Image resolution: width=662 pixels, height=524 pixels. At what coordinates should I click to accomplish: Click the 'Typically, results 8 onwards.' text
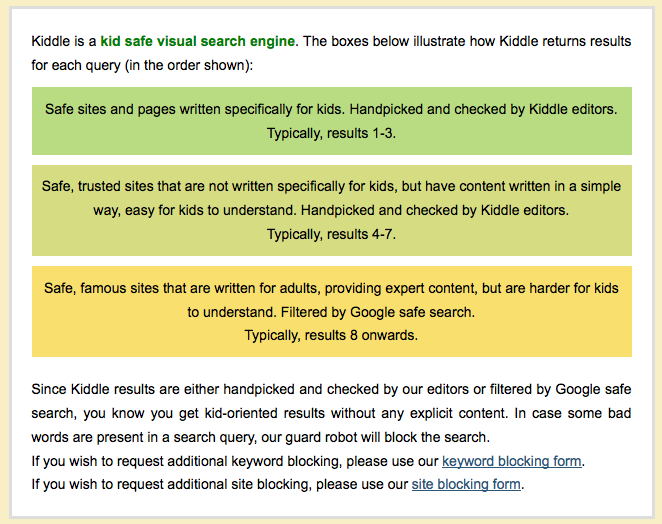pyautogui.click(x=331, y=335)
